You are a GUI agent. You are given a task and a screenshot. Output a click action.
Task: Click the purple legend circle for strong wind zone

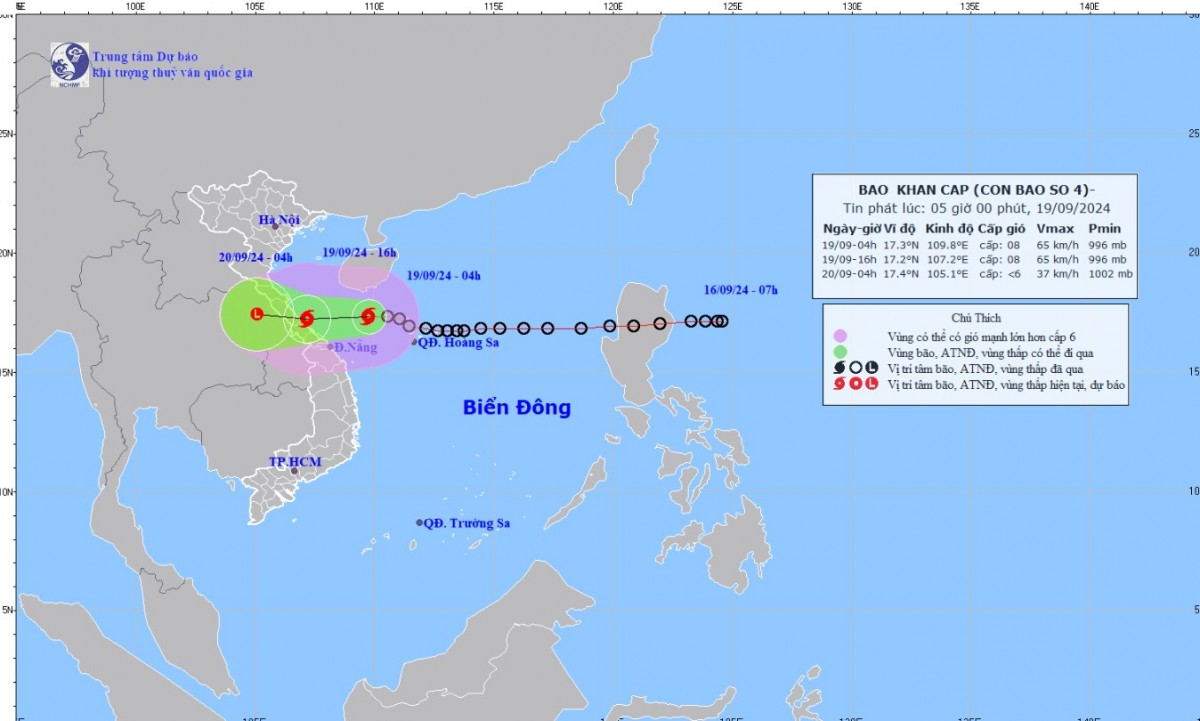click(x=840, y=335)
